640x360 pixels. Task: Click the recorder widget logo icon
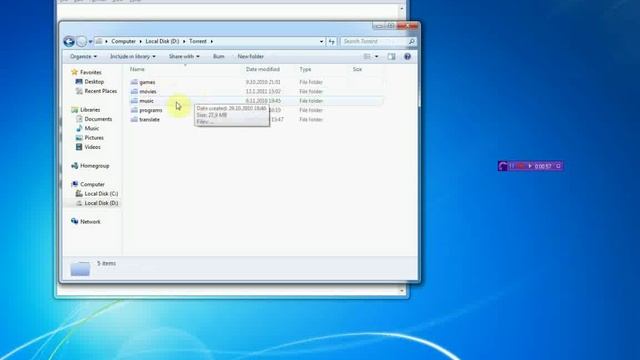coord(503,166)
